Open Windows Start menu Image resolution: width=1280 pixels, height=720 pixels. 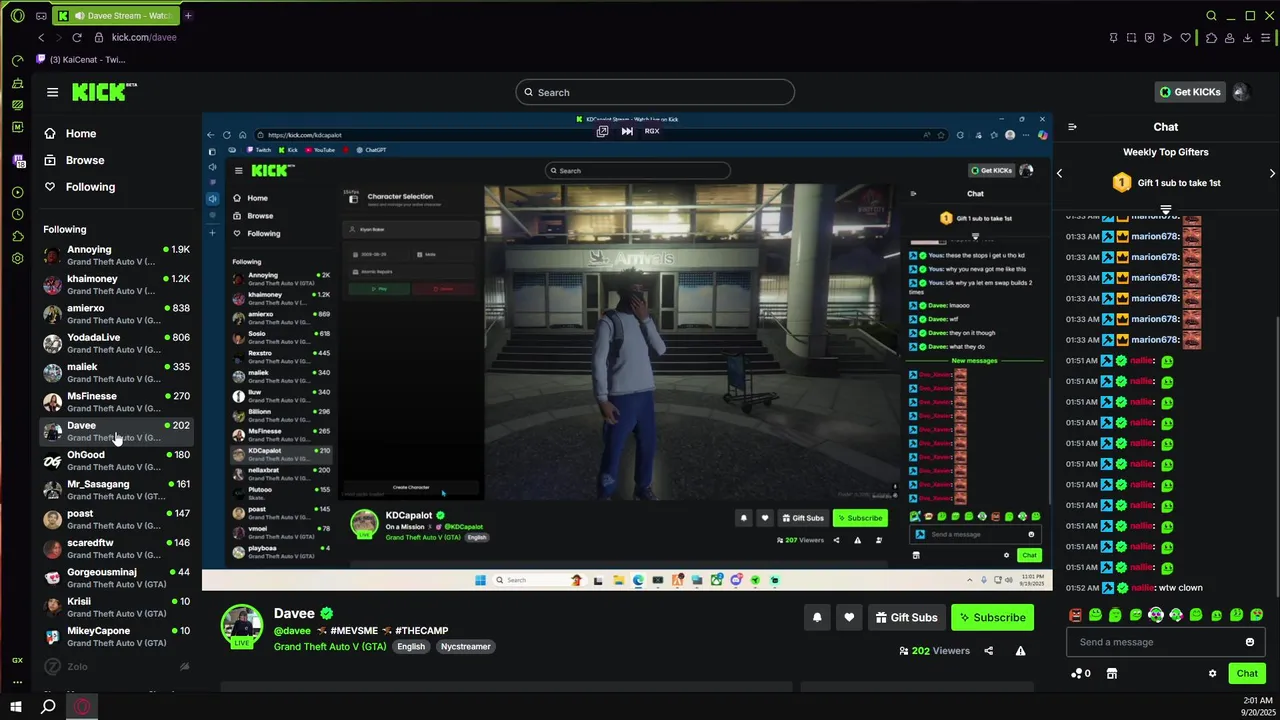(x=16, y=707)
